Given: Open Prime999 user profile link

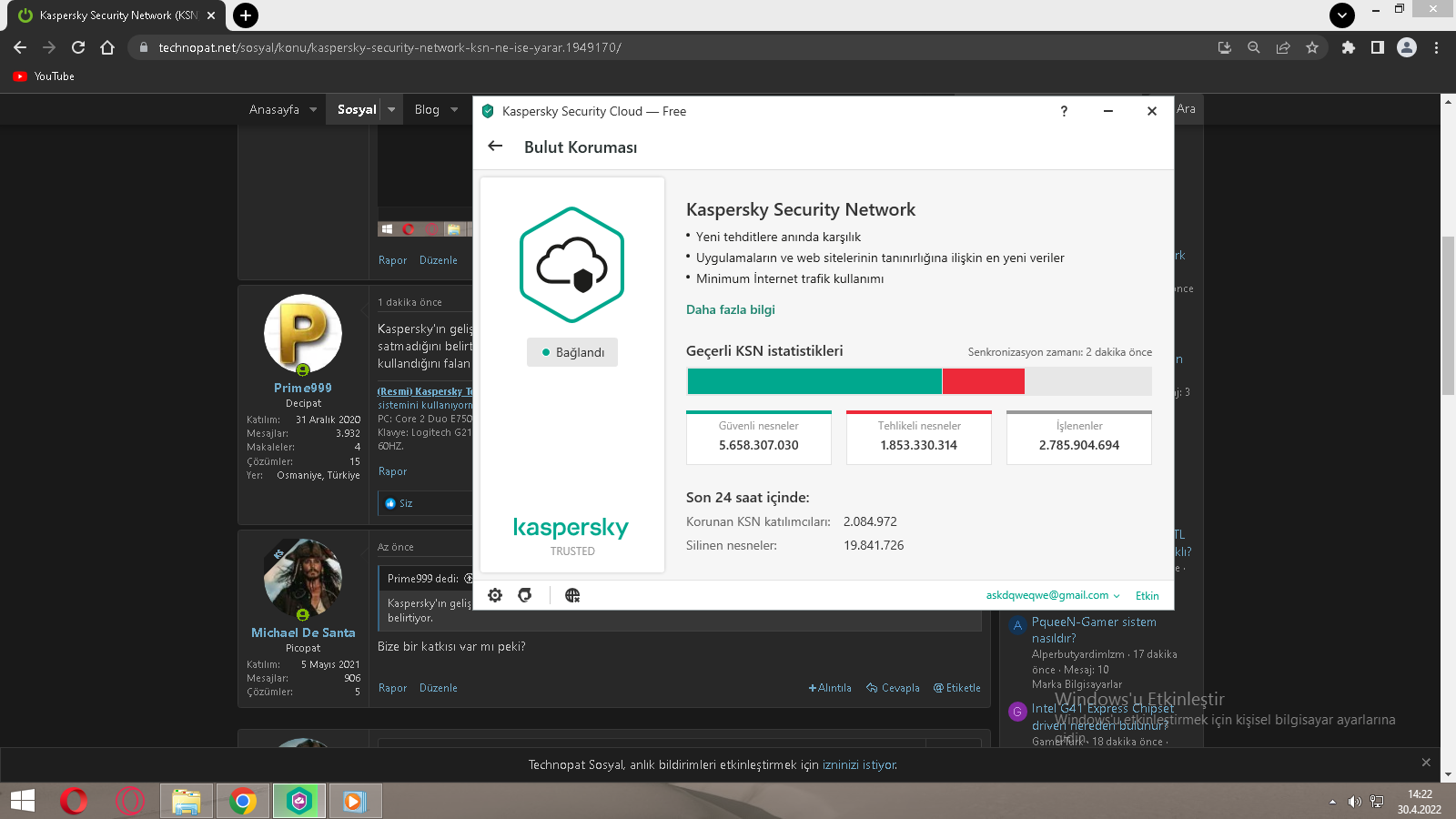Looking at the screenshot, I should (x=303, y=388).
